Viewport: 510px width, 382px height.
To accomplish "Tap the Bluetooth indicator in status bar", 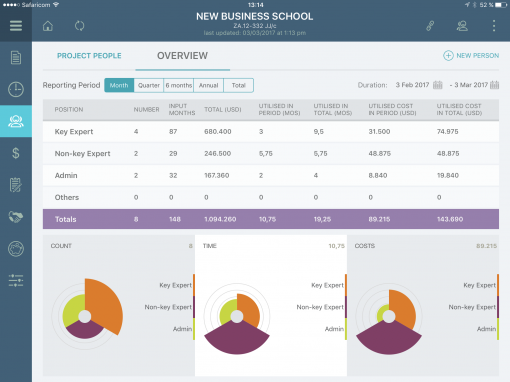I will click(474, 5).
